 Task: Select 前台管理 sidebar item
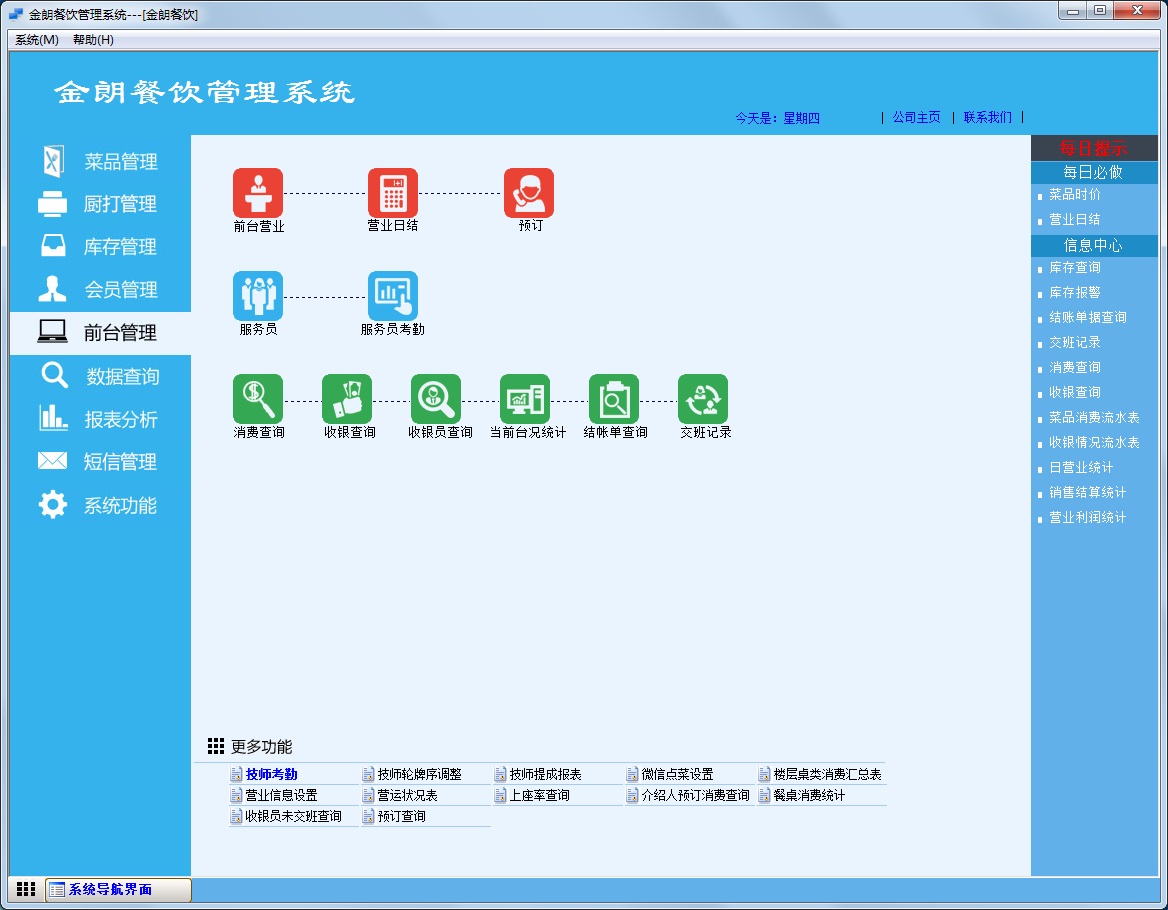point(101,333)
